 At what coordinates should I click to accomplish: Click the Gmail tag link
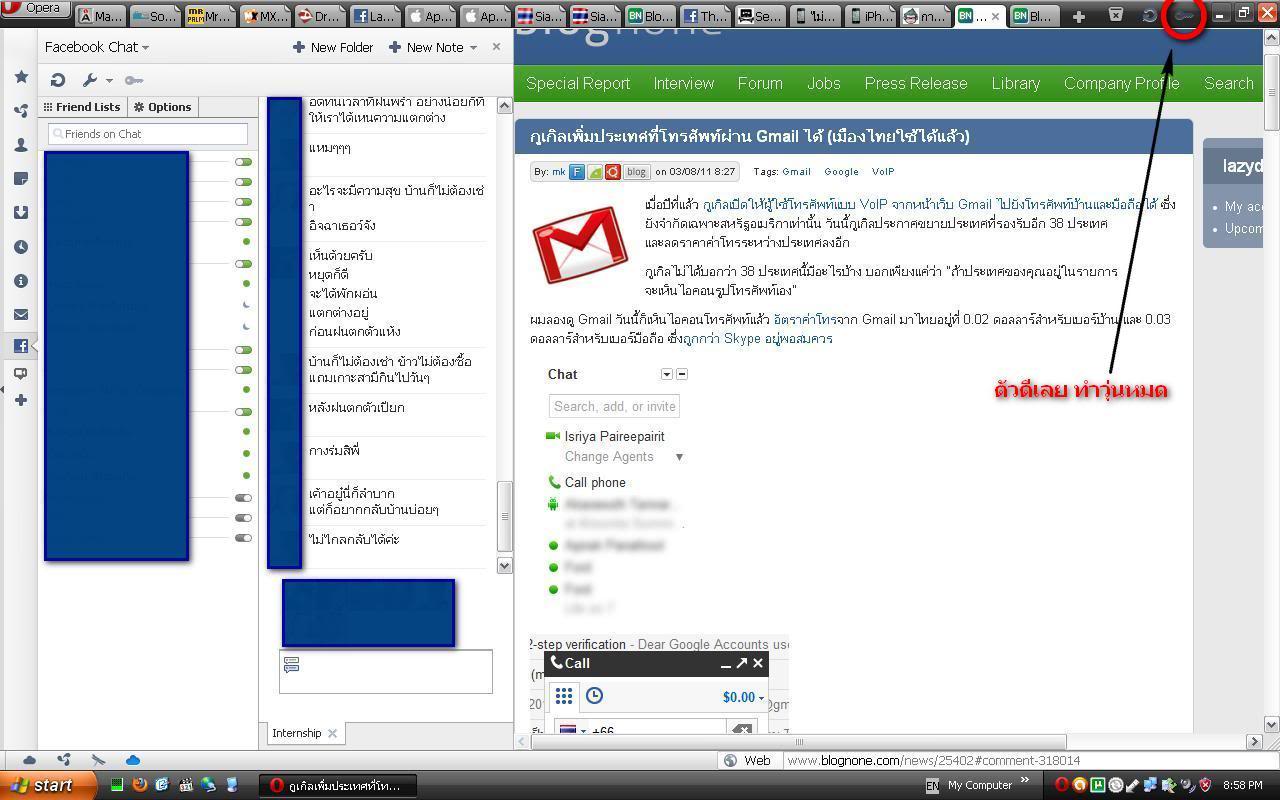coord(796,172)
